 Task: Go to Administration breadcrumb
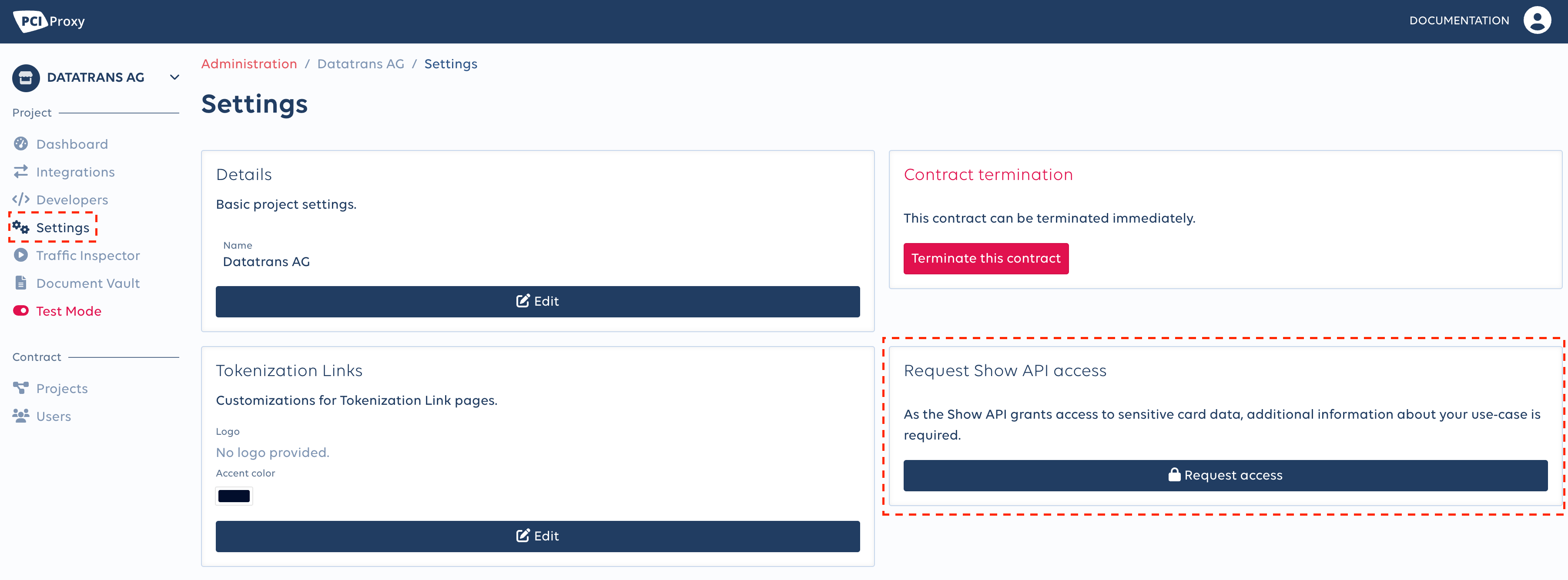point(249,64)
